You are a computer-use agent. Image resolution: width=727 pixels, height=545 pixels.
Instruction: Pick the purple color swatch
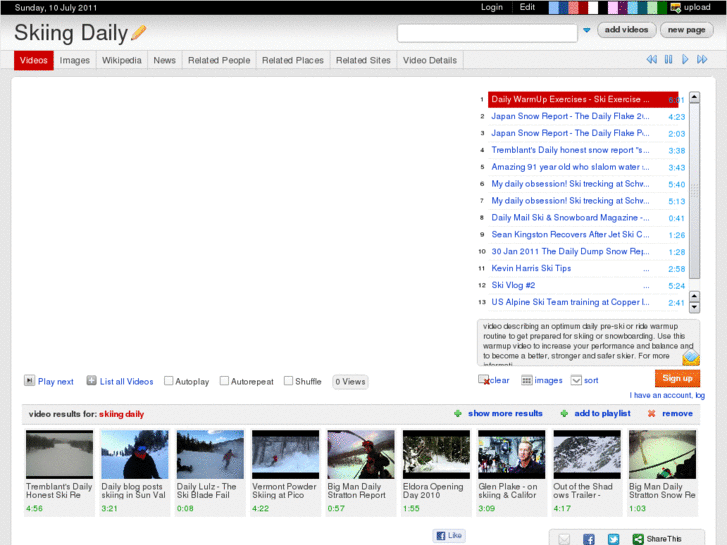pos(623,7)
